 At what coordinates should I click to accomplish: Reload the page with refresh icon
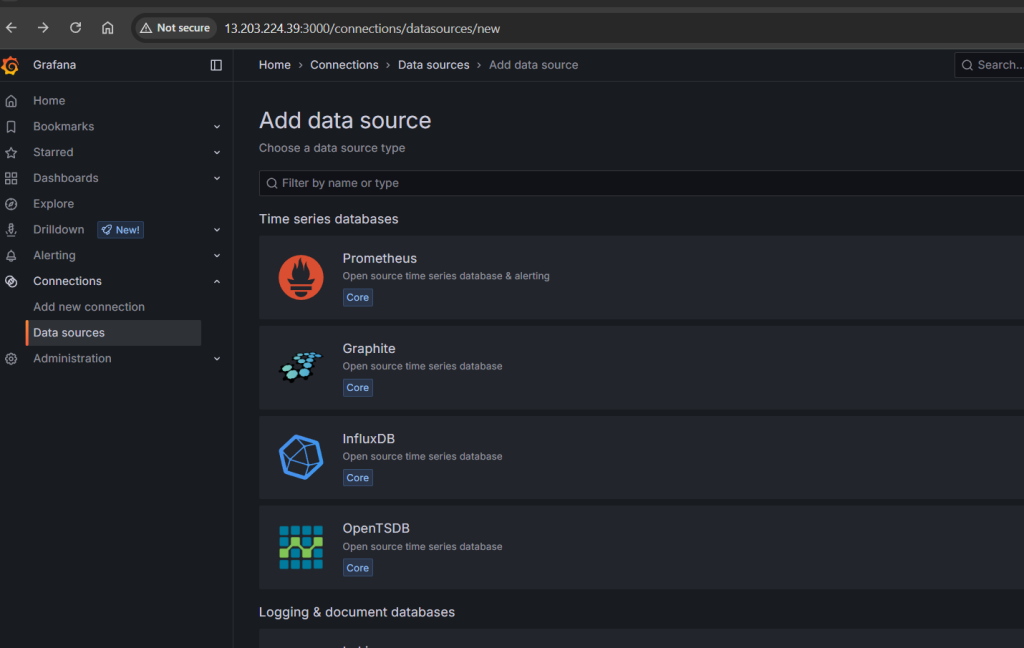[76, 28]
